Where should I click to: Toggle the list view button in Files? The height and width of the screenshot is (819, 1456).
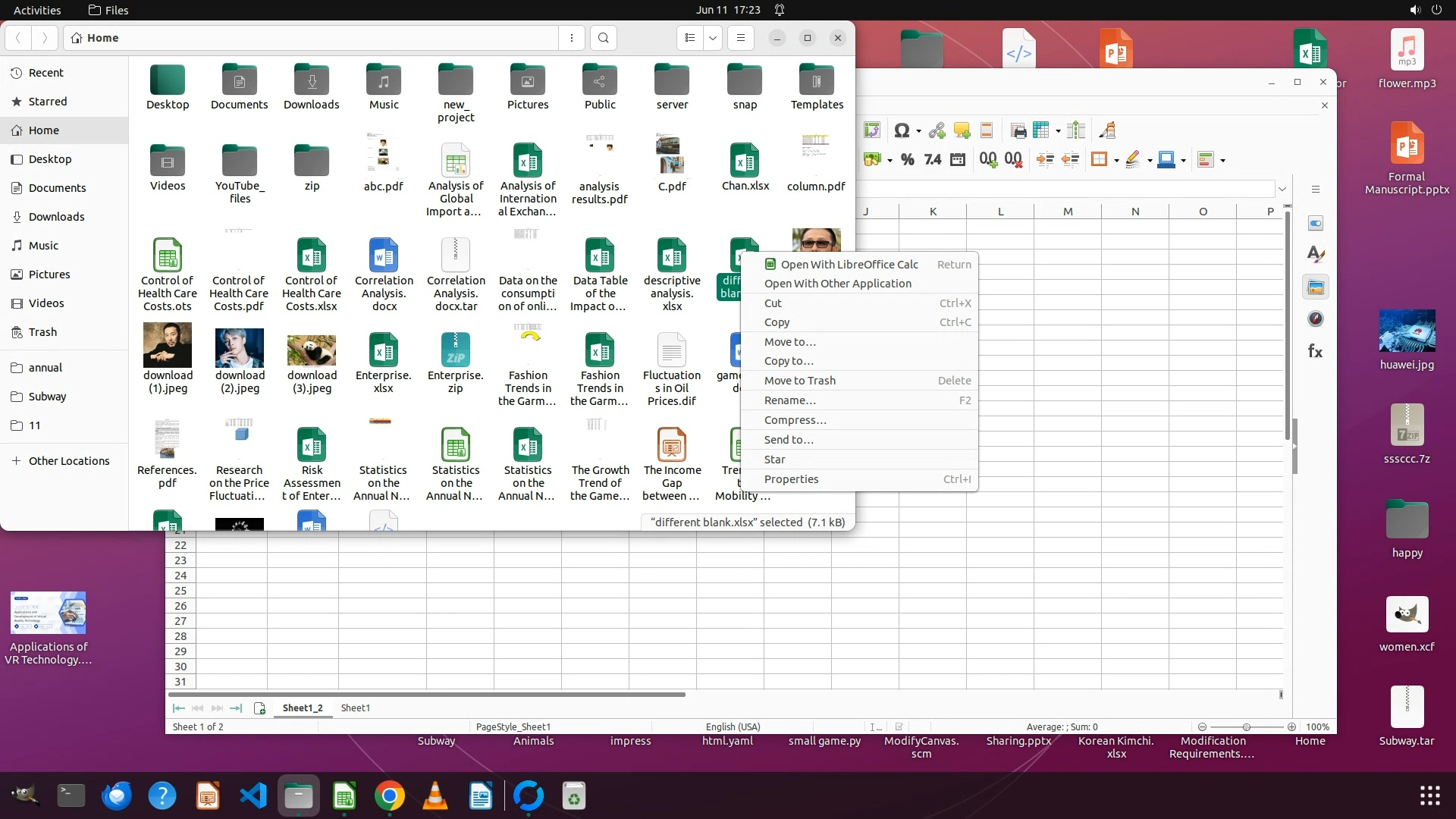(689, 38)
